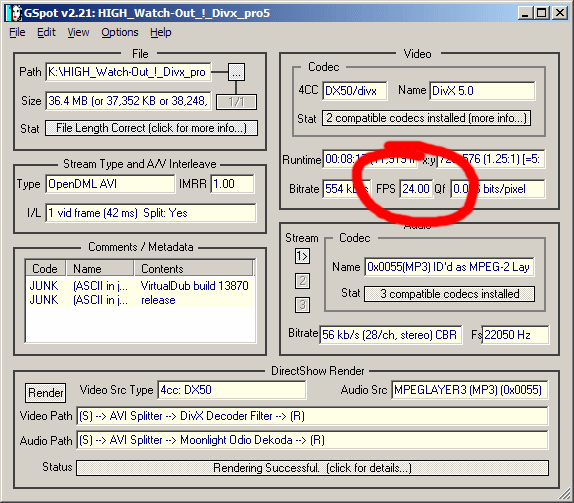
Task: Click the Qf bits/pixel field
Action: (x=497, y=189)
